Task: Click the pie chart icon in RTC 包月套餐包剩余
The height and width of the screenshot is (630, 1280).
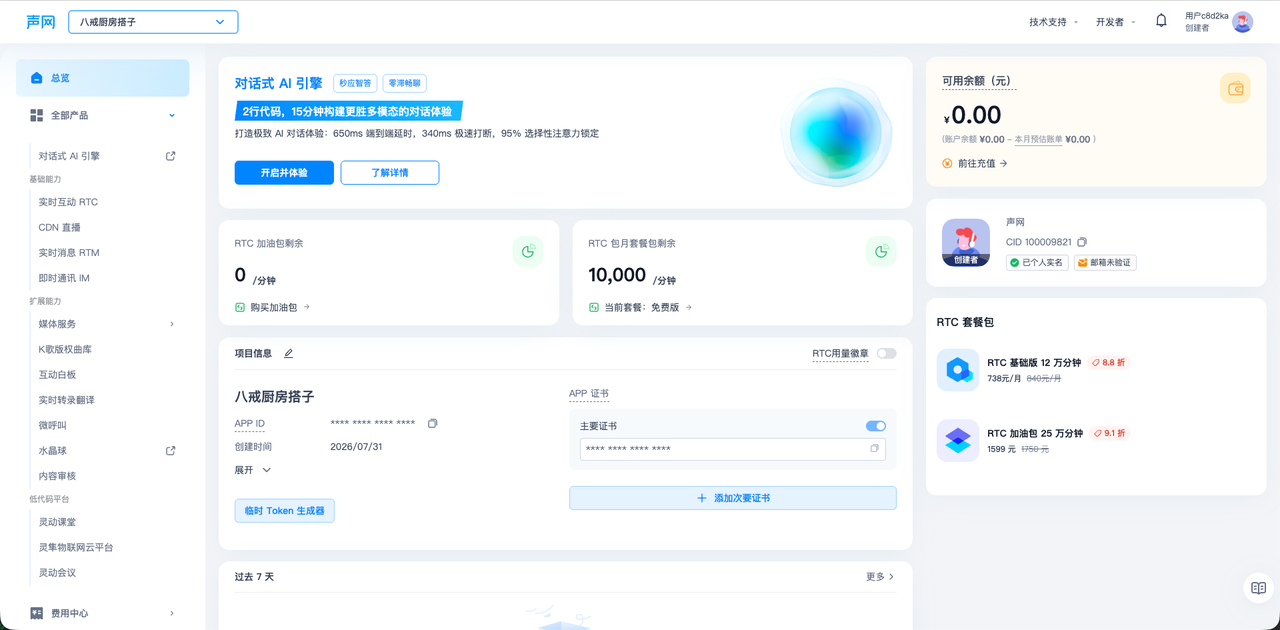Action: [x=881, y=252]
